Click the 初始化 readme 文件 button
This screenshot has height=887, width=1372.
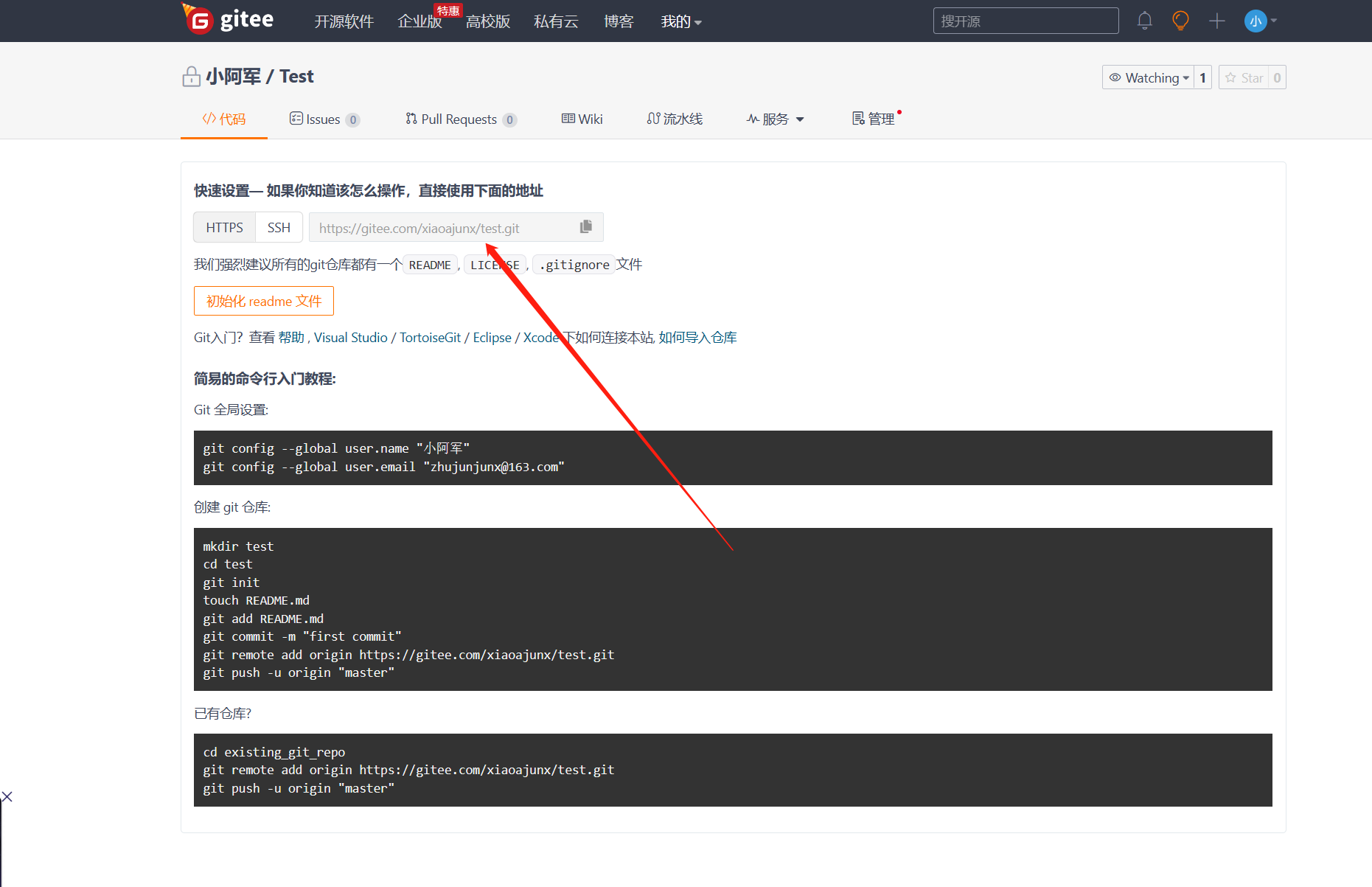pyautogui.click(x=263, y=301)
